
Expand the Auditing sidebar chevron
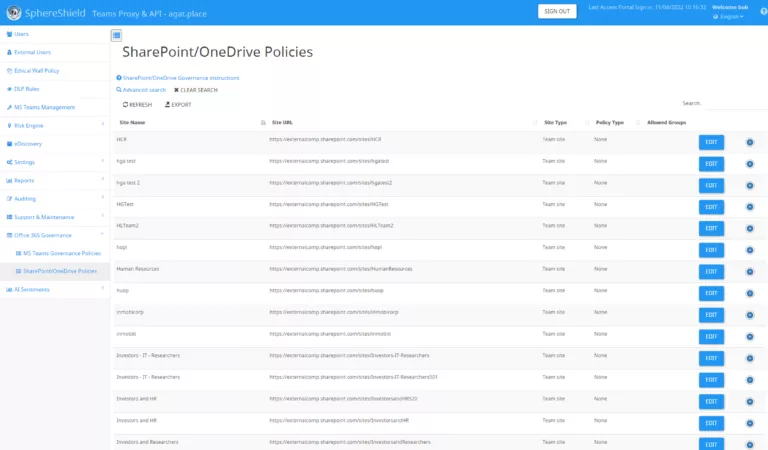tap(102, 197)
